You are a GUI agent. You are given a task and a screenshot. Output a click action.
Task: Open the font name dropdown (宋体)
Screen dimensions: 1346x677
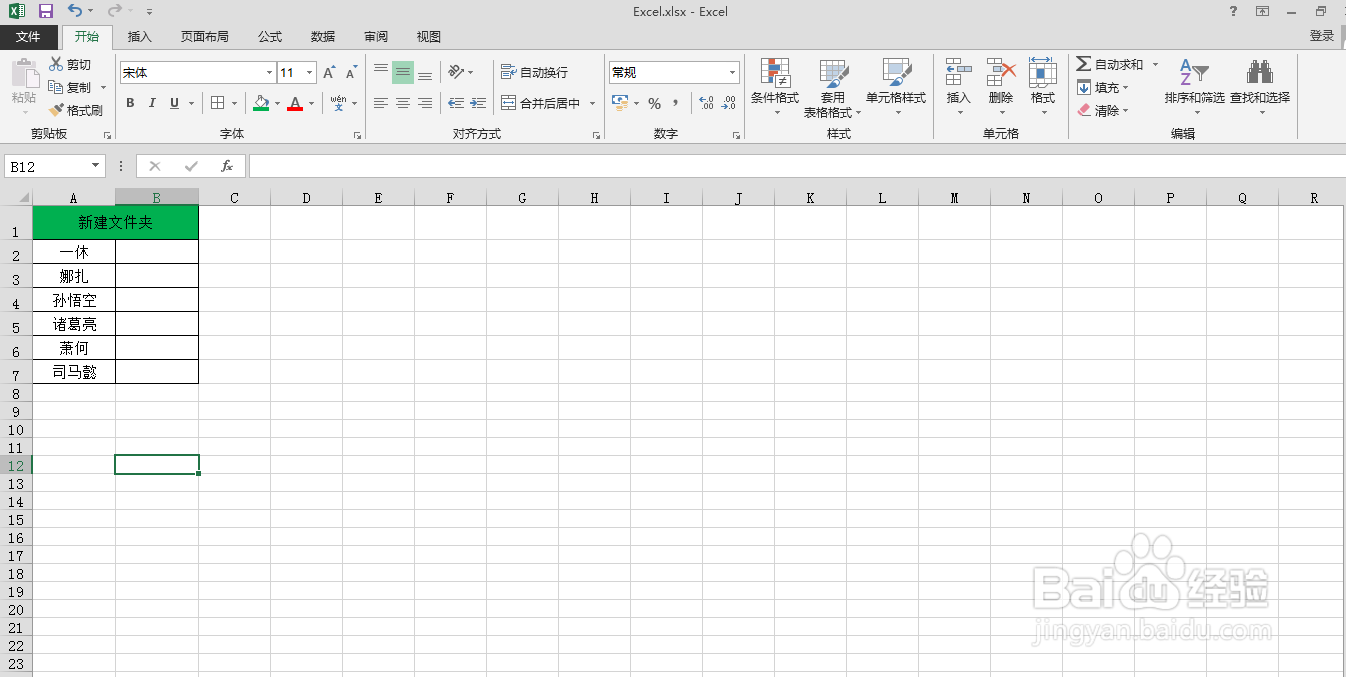click(270, 73)
